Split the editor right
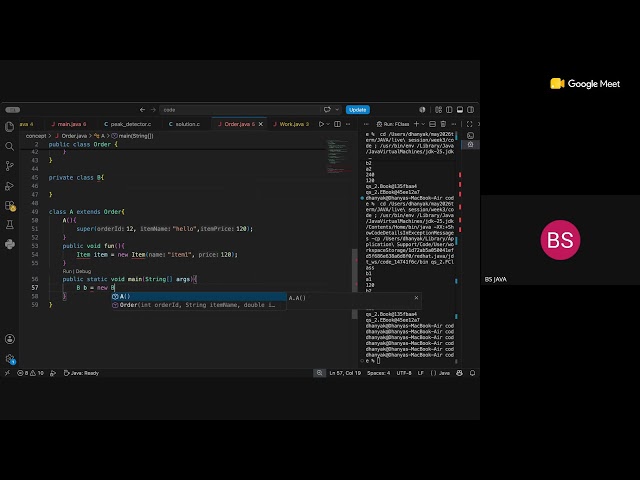 click(x=338, y=124)
